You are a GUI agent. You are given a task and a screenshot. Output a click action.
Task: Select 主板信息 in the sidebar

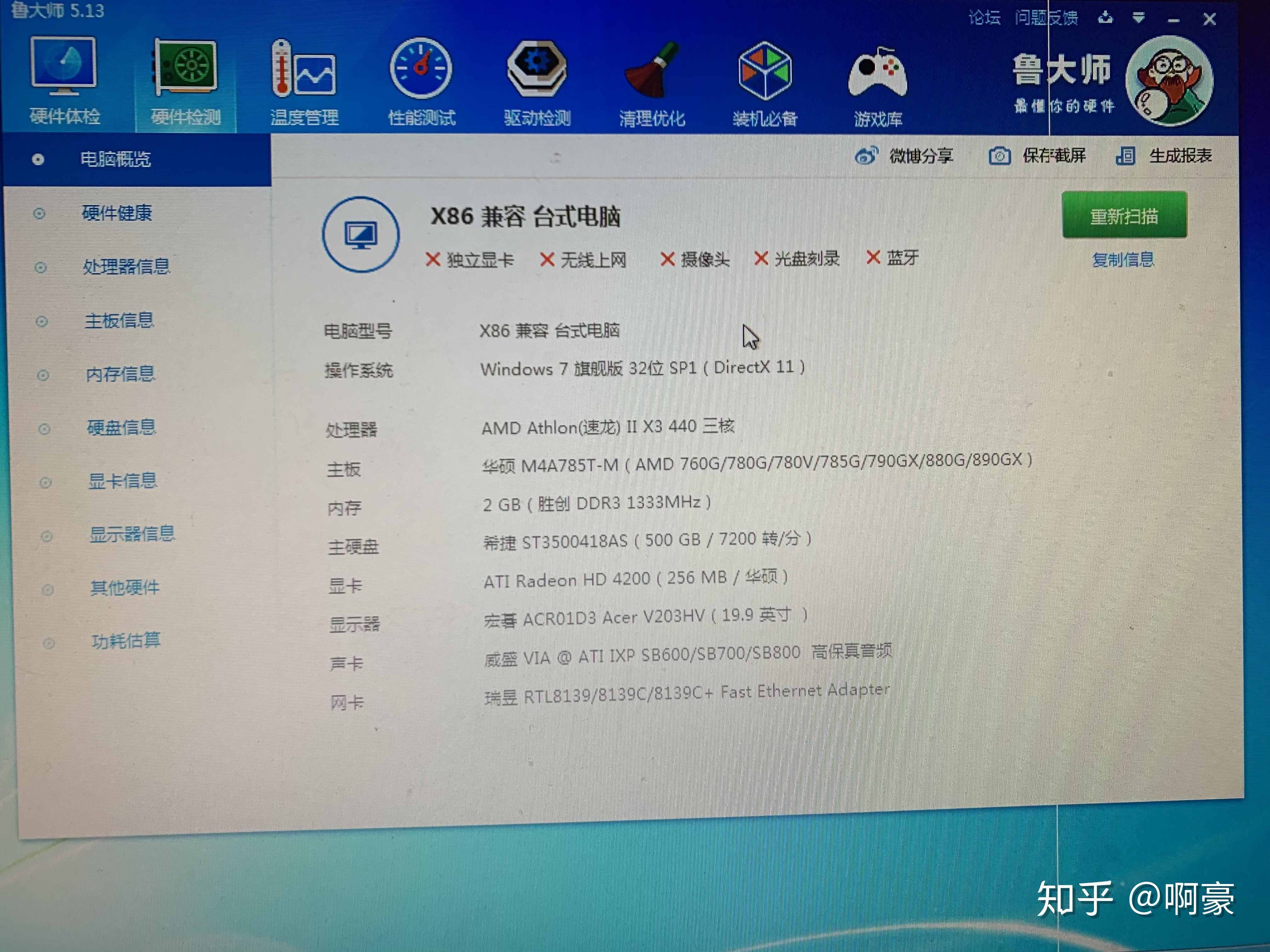119,320
